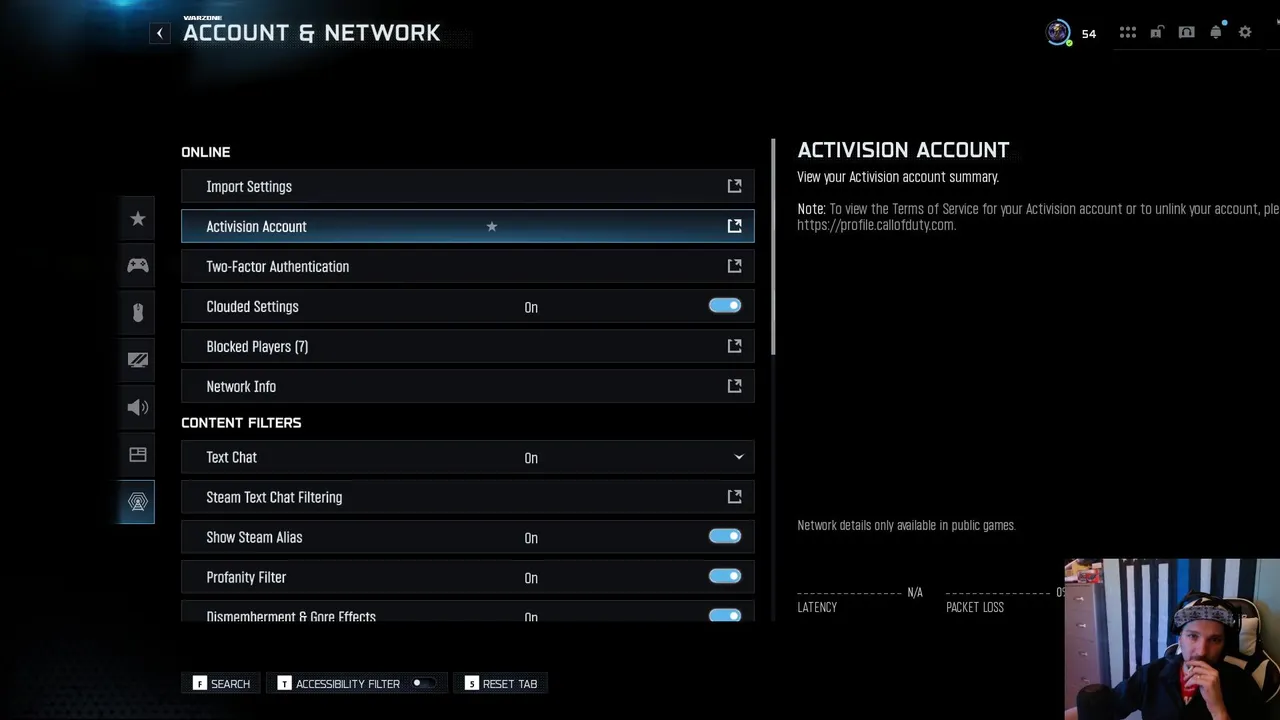Open Keyboard & Mouse settings tab
Viewport: 1280px width, 720px height.
click(138, 312)
